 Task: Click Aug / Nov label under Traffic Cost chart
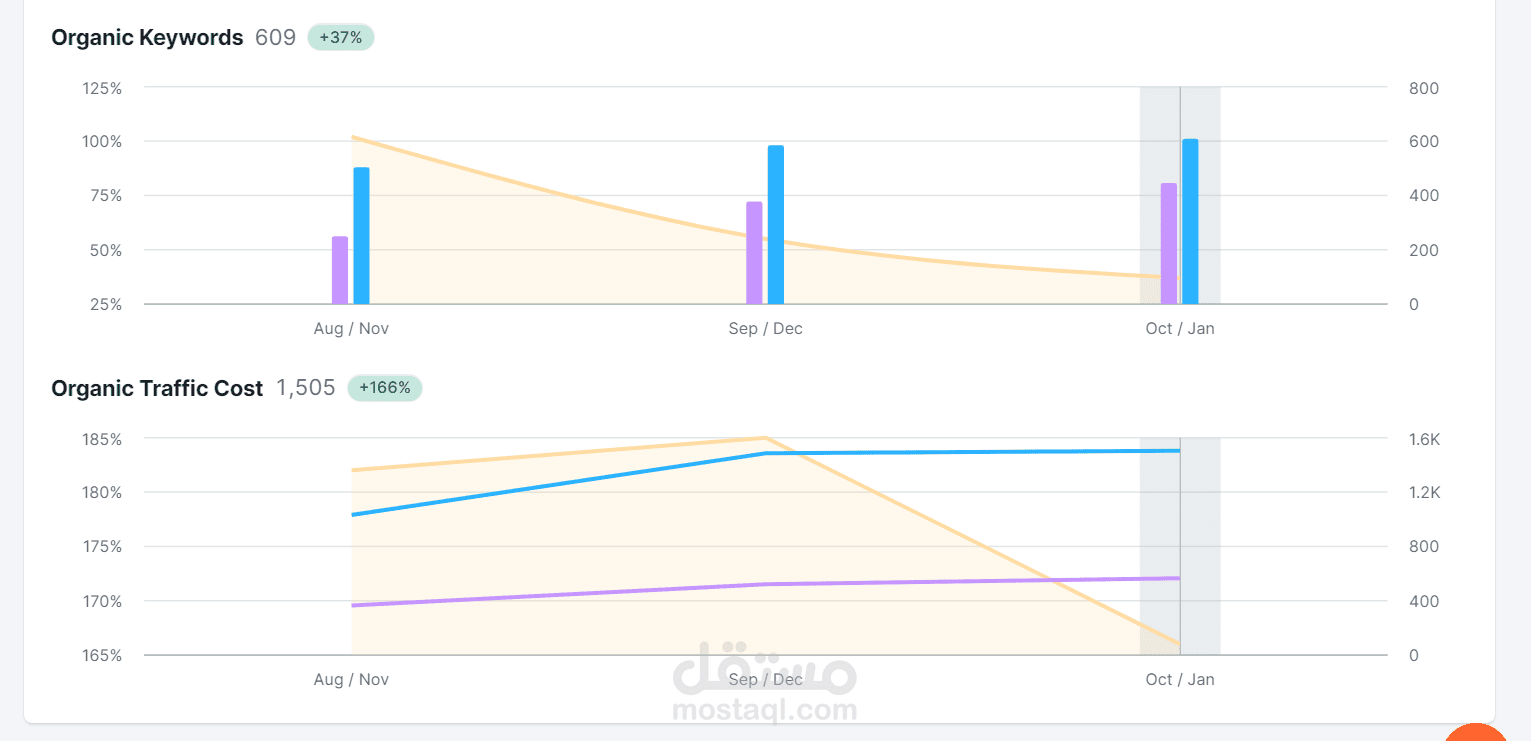(x=351, y=679)
